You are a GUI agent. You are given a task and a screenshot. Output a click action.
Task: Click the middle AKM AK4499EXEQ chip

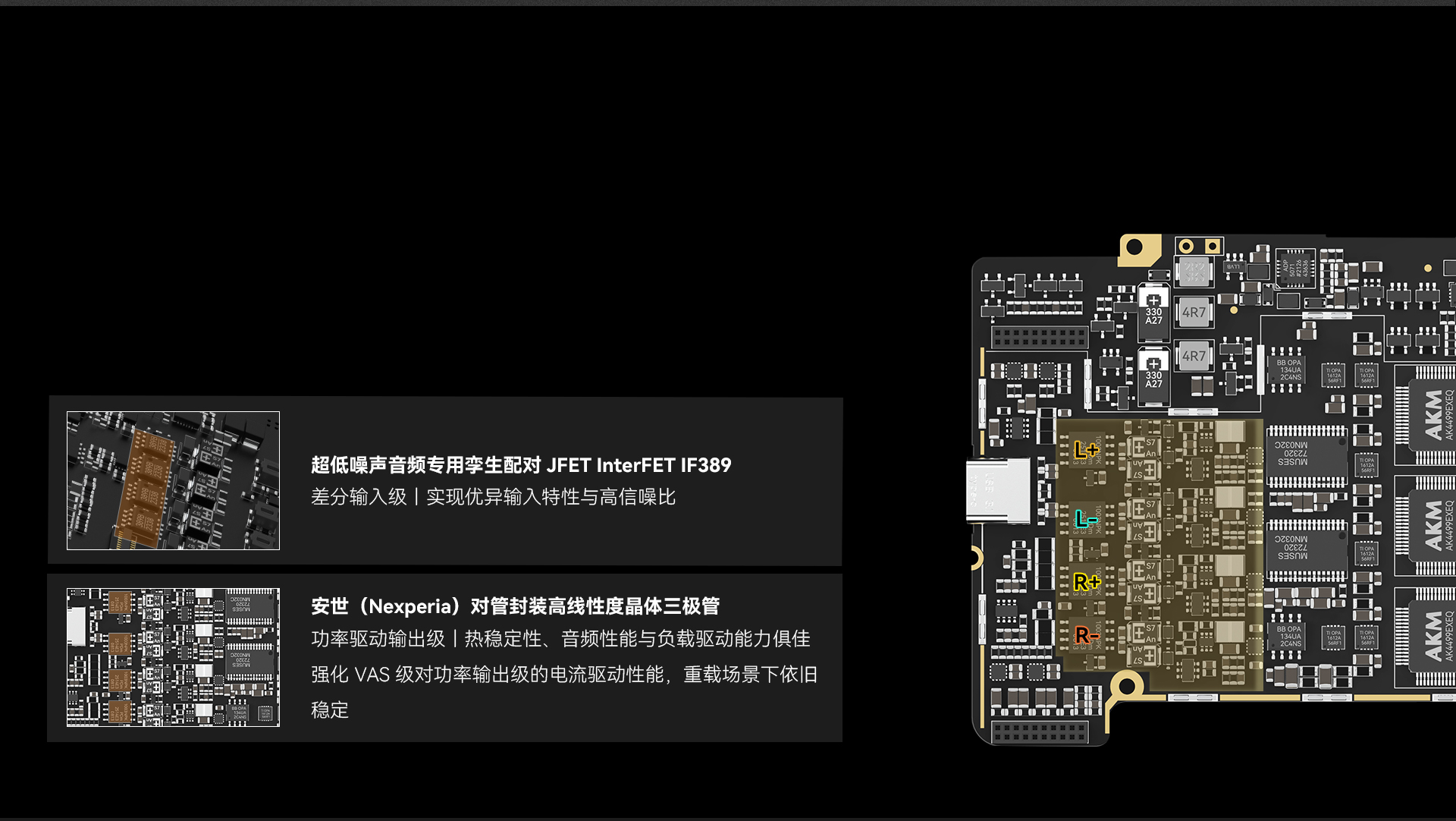point(1432,526)
